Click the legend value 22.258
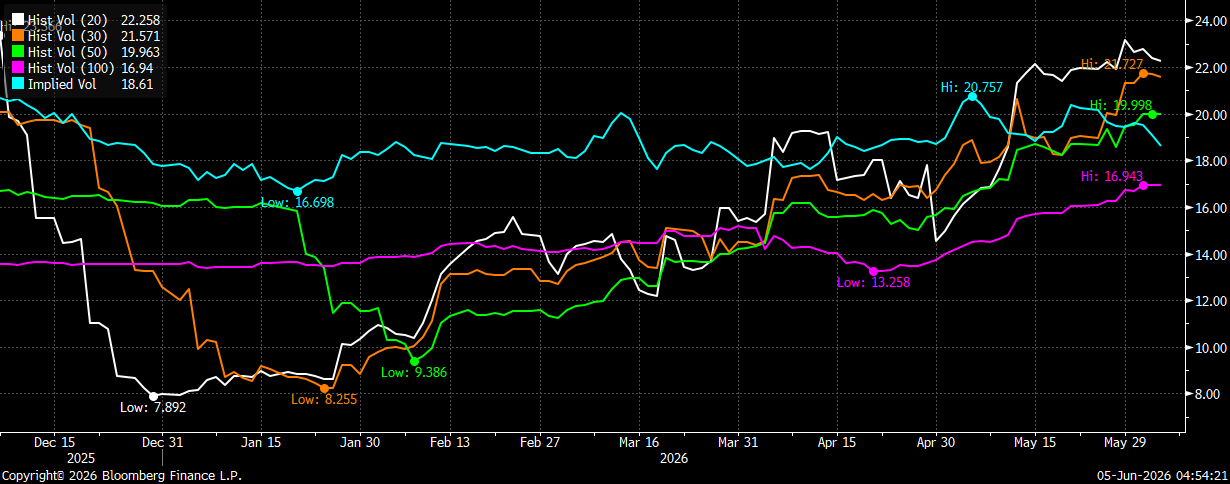The height and width of the screenshot is (484, 1230). pos(138,20)
